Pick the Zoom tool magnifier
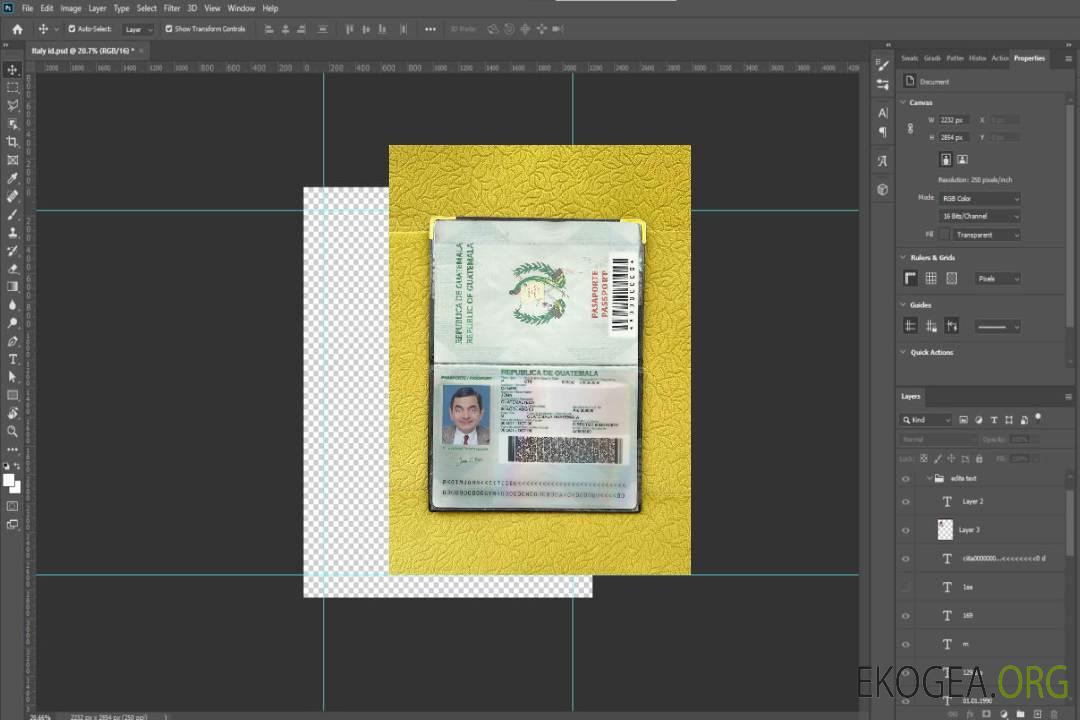Screen dimensions: 1080x720 (13, 431)
